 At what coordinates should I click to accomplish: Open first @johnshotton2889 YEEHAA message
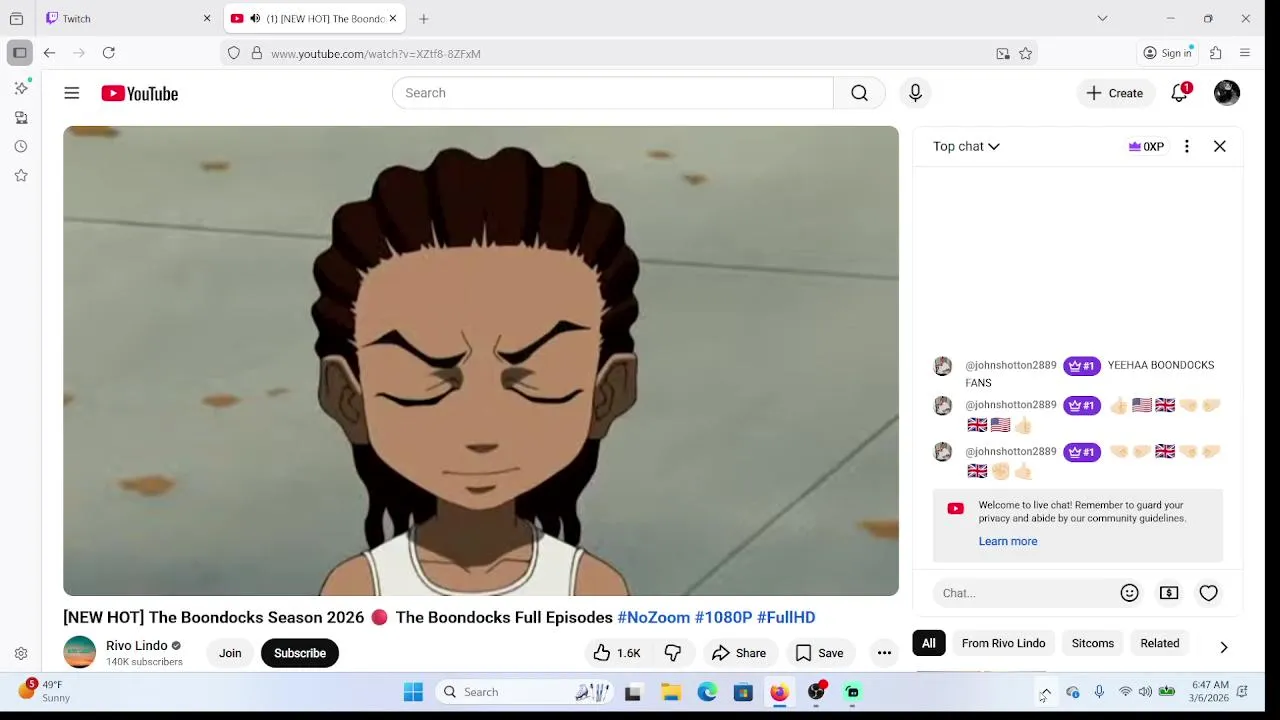[1078, 373]
